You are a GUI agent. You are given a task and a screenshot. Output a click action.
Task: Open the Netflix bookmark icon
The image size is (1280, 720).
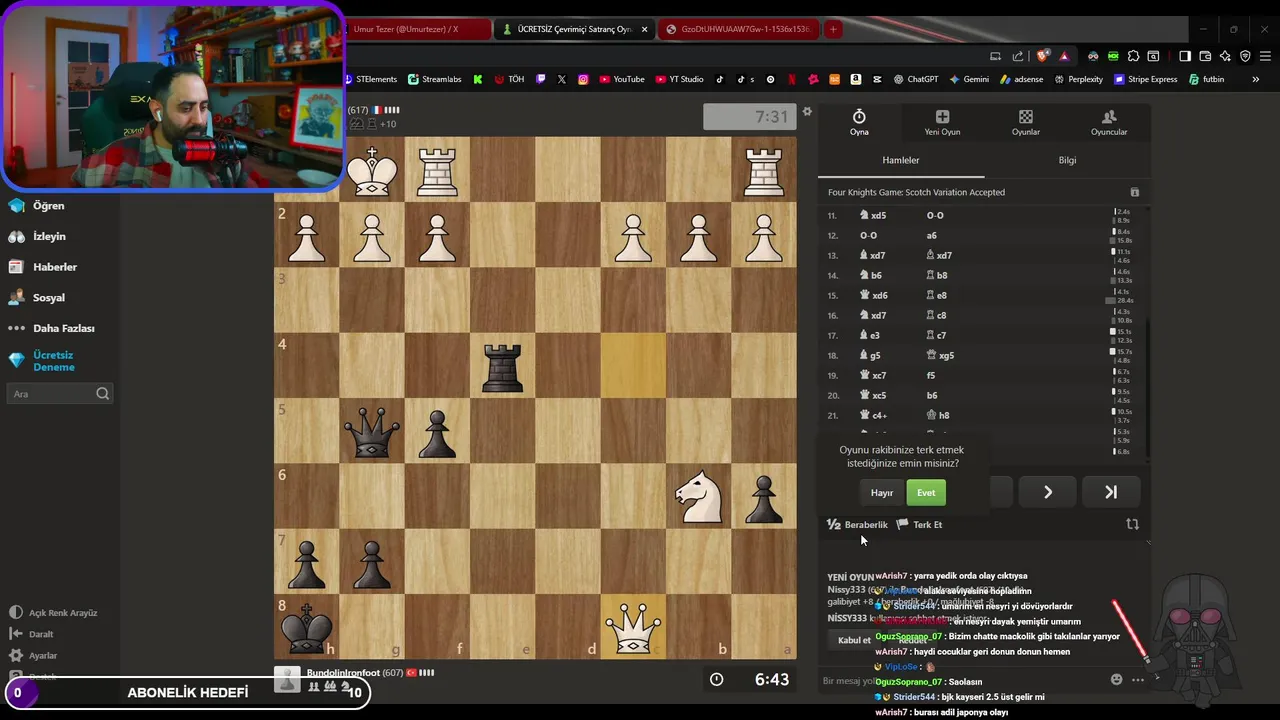click(792, 79)
